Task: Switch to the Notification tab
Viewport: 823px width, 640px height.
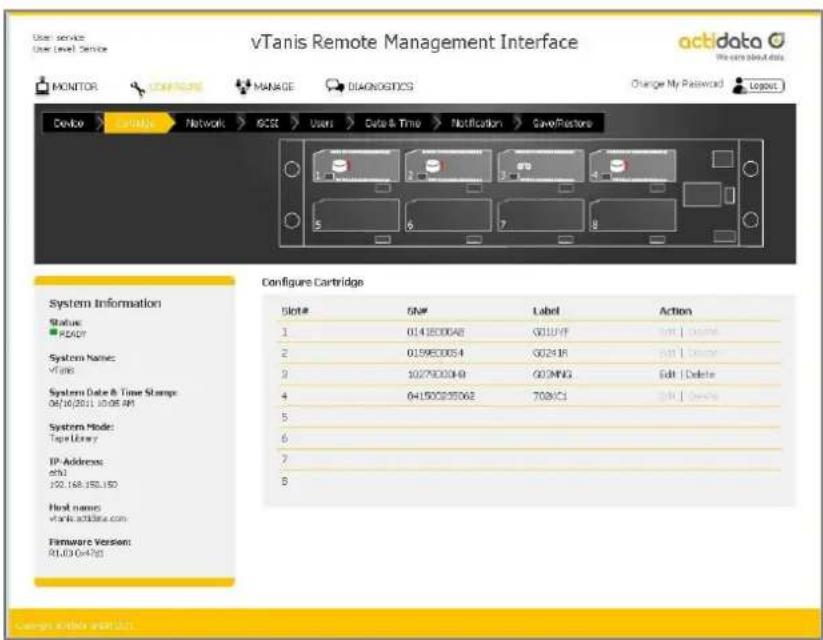Action: 477,123
